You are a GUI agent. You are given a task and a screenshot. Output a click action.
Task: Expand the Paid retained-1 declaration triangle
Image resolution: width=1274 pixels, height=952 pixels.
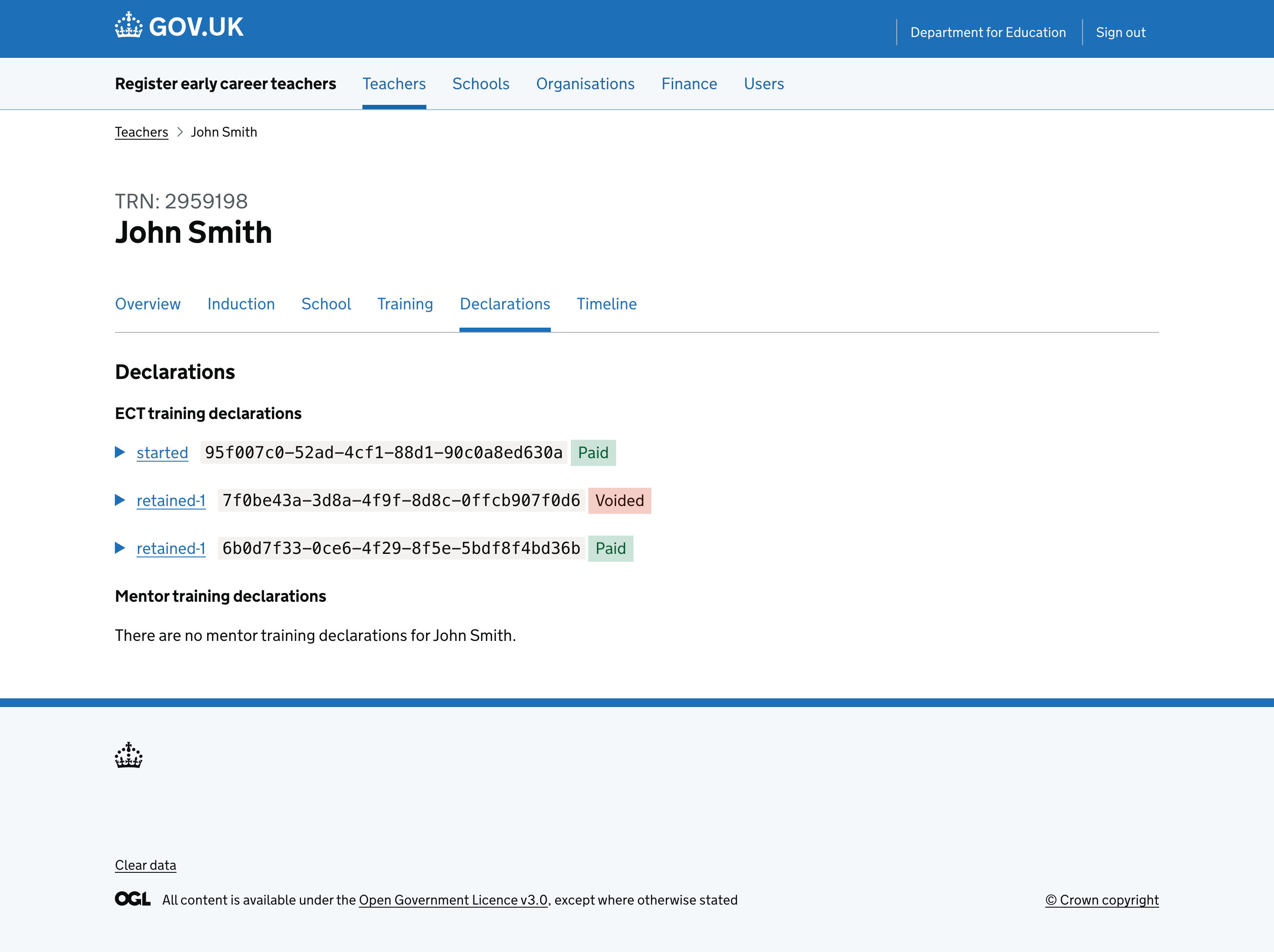pos(120,548)
